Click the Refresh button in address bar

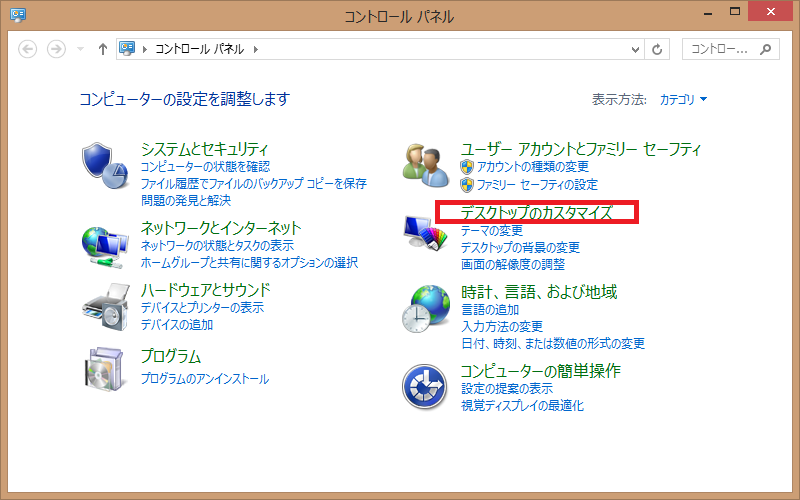pos(657,49)
